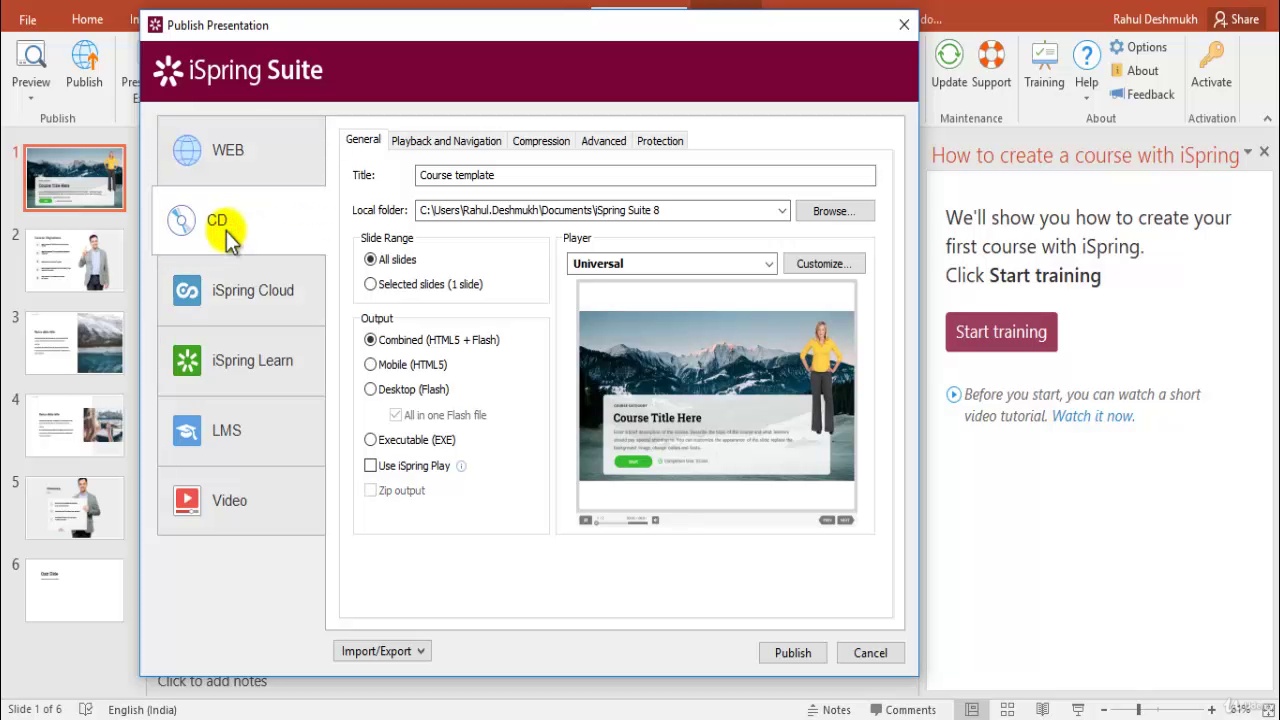This screenshot has height=720, width=1280.
Task: Switch to the General tab
Action: [363, 140]
